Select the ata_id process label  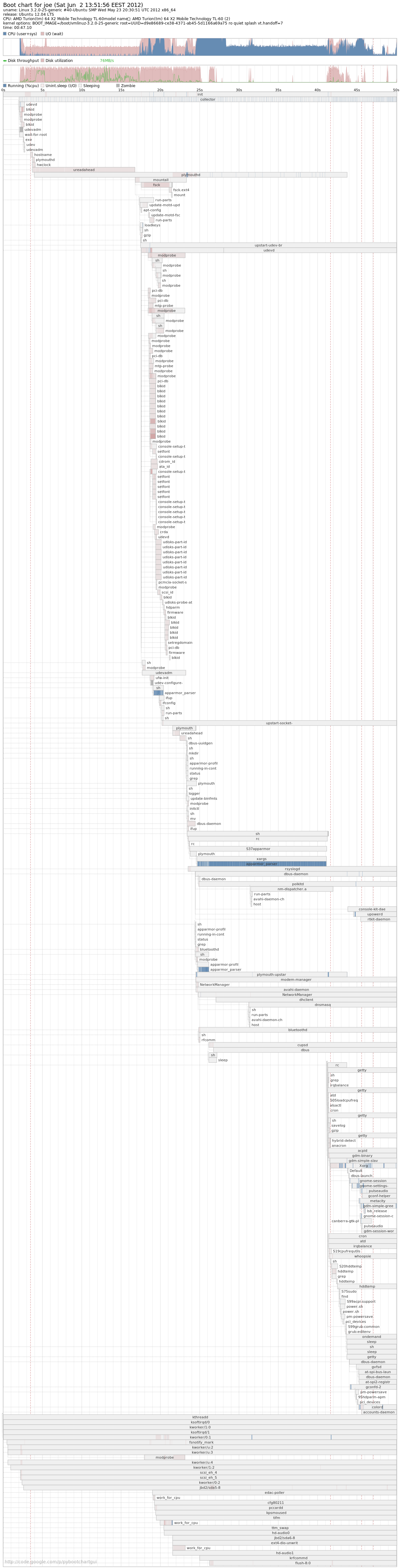(x=164, y=467)
